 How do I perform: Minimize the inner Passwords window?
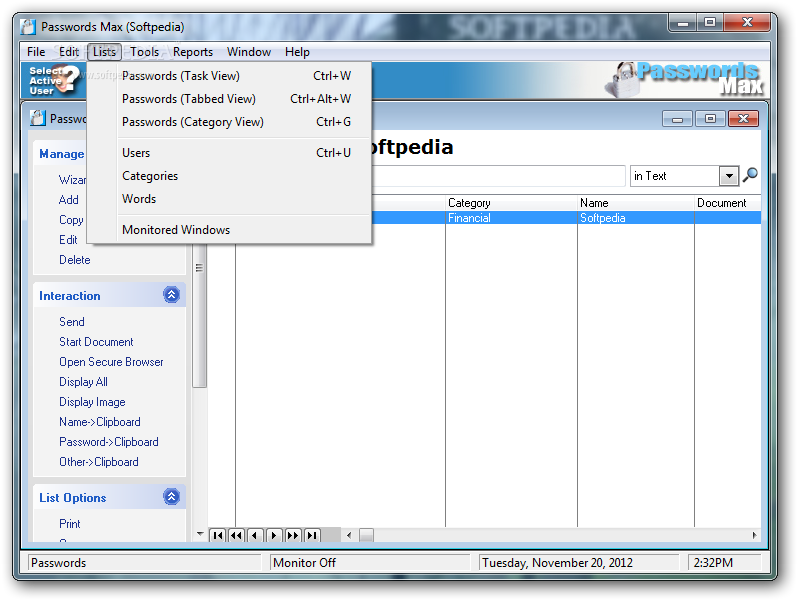click(x=677, y=119)
